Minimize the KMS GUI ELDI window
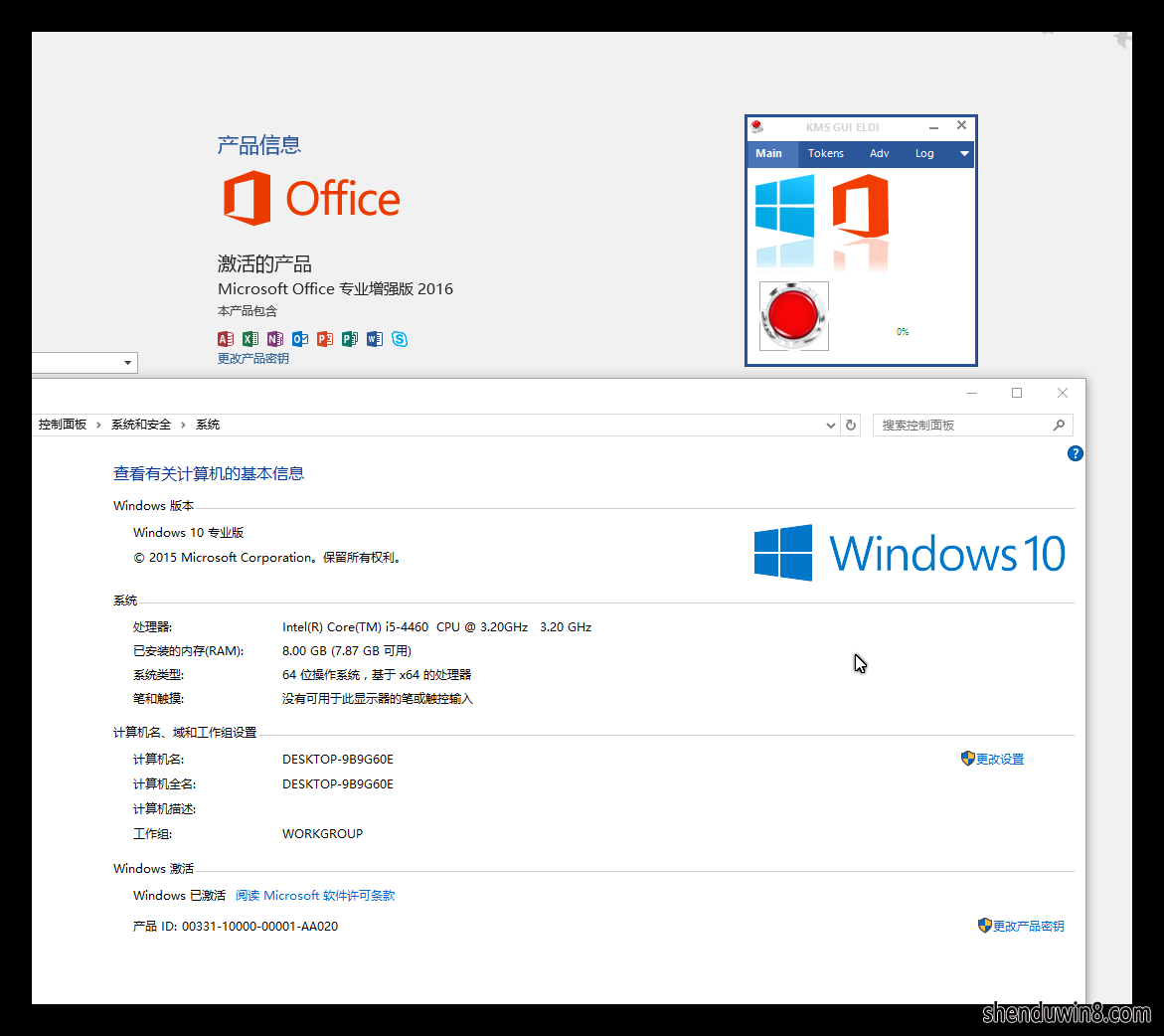1164x1036 pixels. point(933,127)
